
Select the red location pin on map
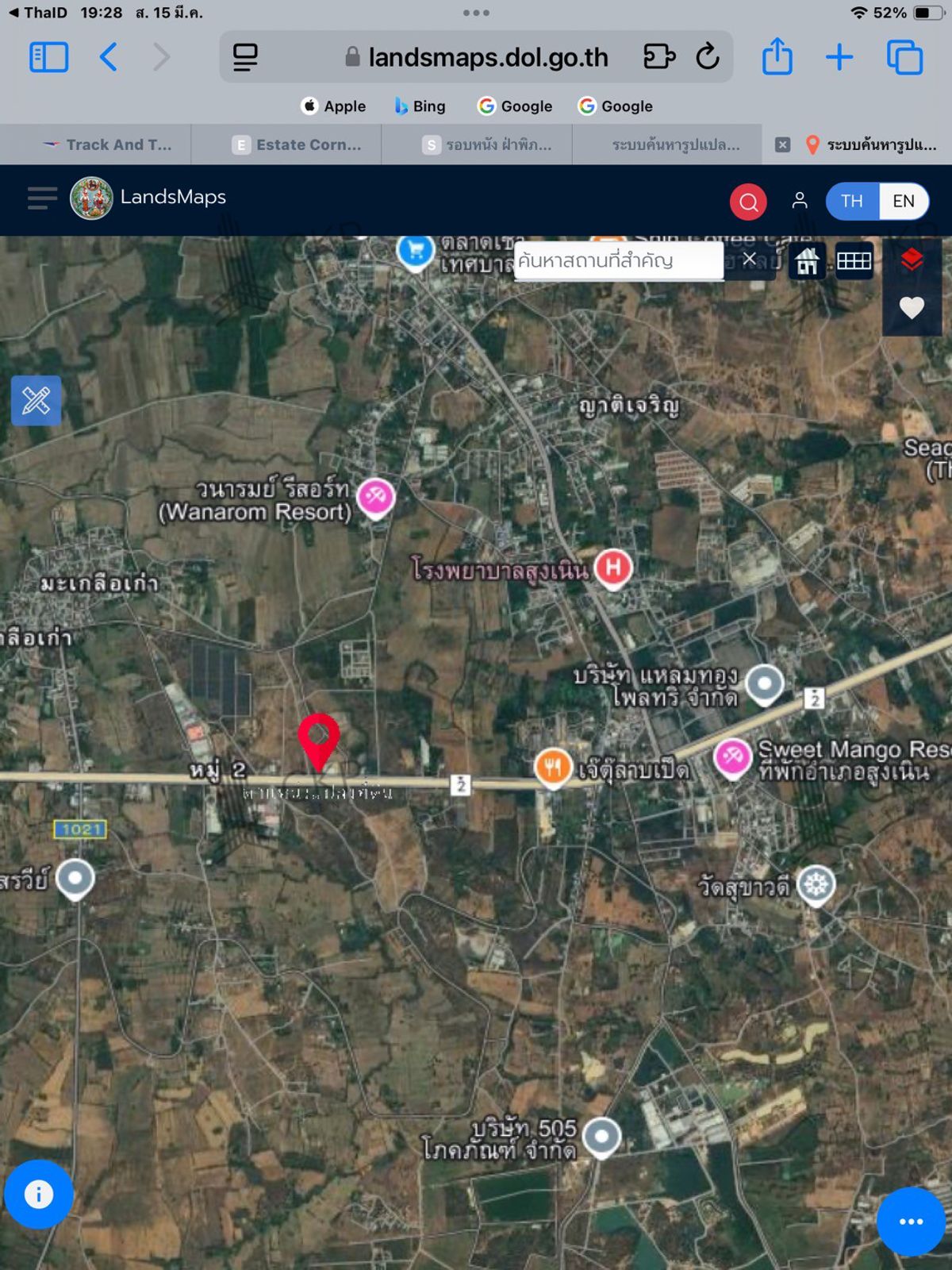coord(319,741)
